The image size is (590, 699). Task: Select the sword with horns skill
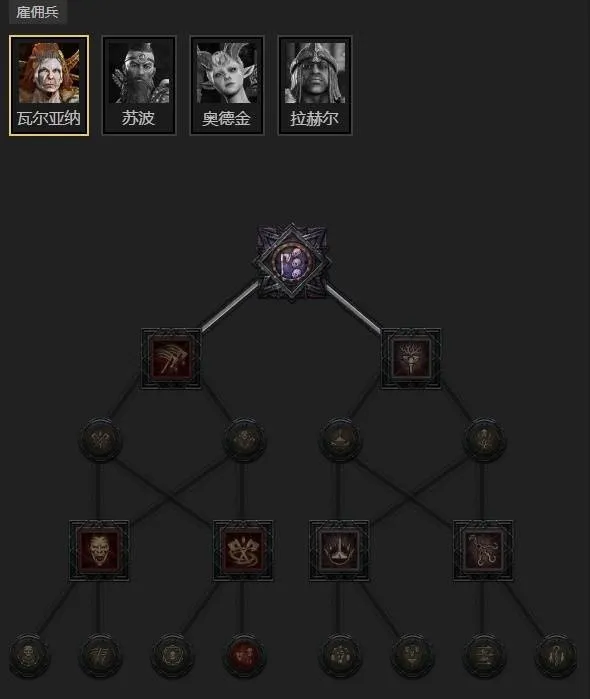(x=339, y=551)
